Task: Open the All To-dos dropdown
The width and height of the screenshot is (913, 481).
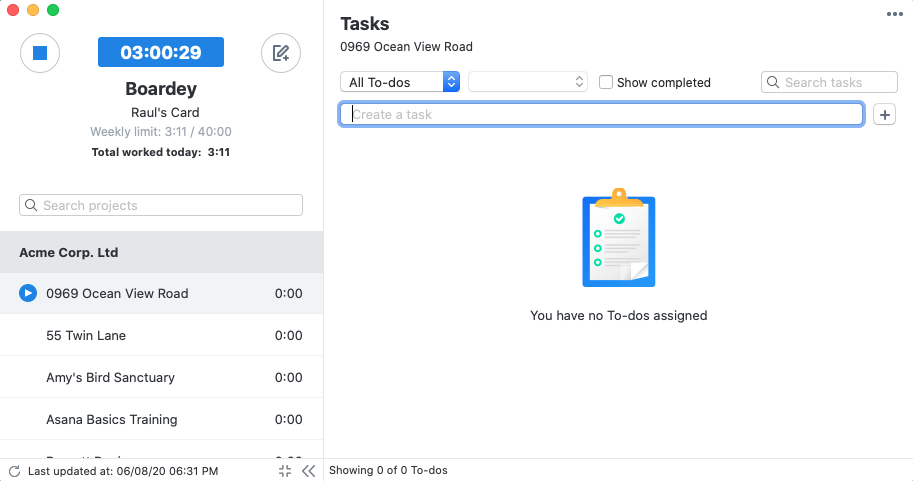Action: tap(400, 82)
